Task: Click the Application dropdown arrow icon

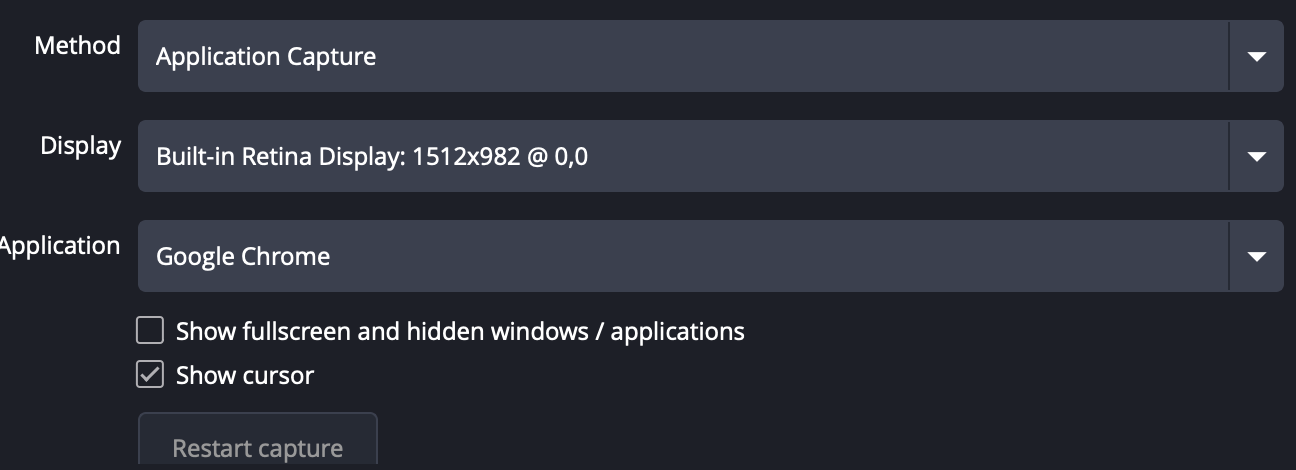Action: [x=1257, y=256]
